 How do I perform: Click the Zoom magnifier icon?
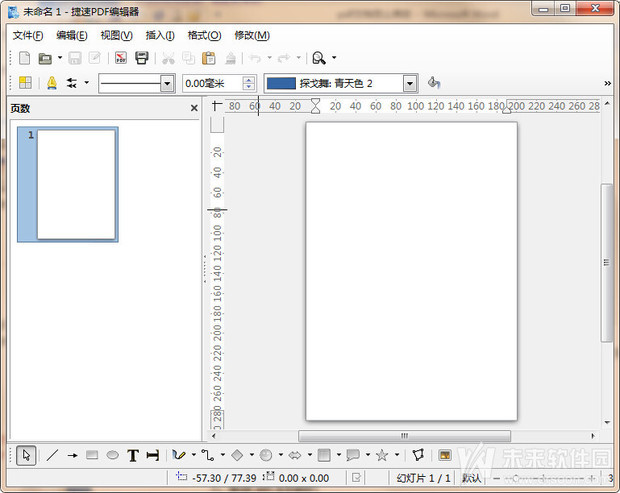pyautogui.click(x=319, y=58)
